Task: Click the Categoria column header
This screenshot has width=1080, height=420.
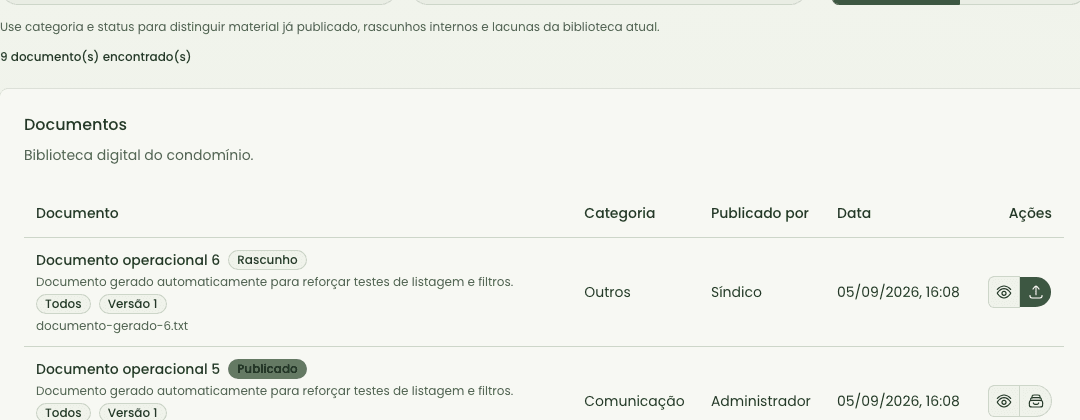Action: pos(619,213)
